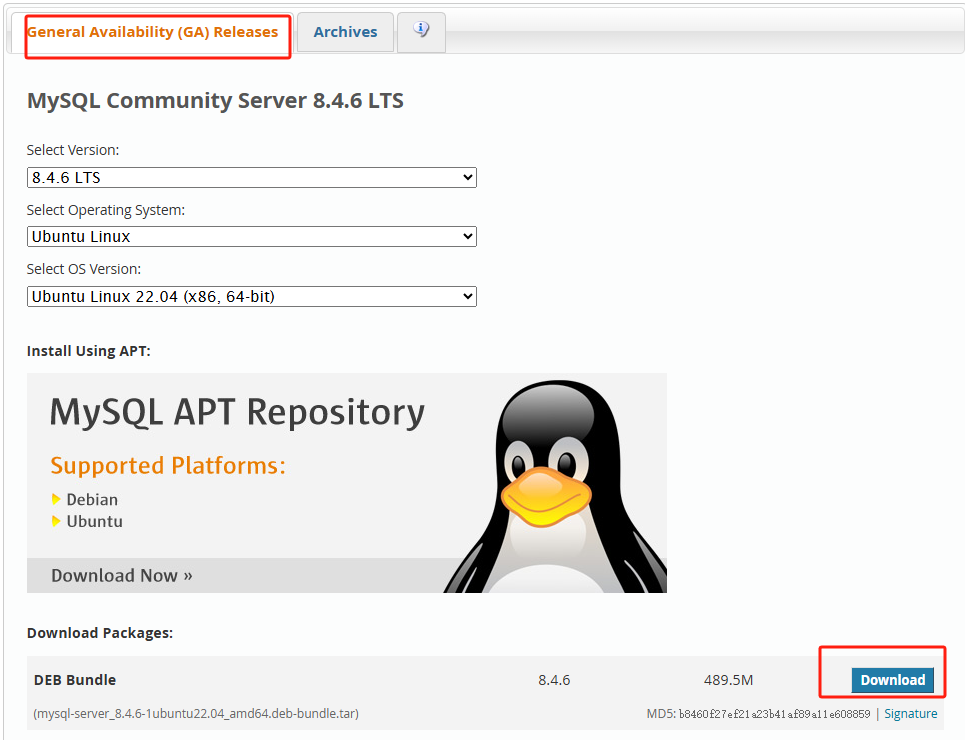Open the Select OS Version dropdown
Screen dimensions: 965x740
pos(252,296)
